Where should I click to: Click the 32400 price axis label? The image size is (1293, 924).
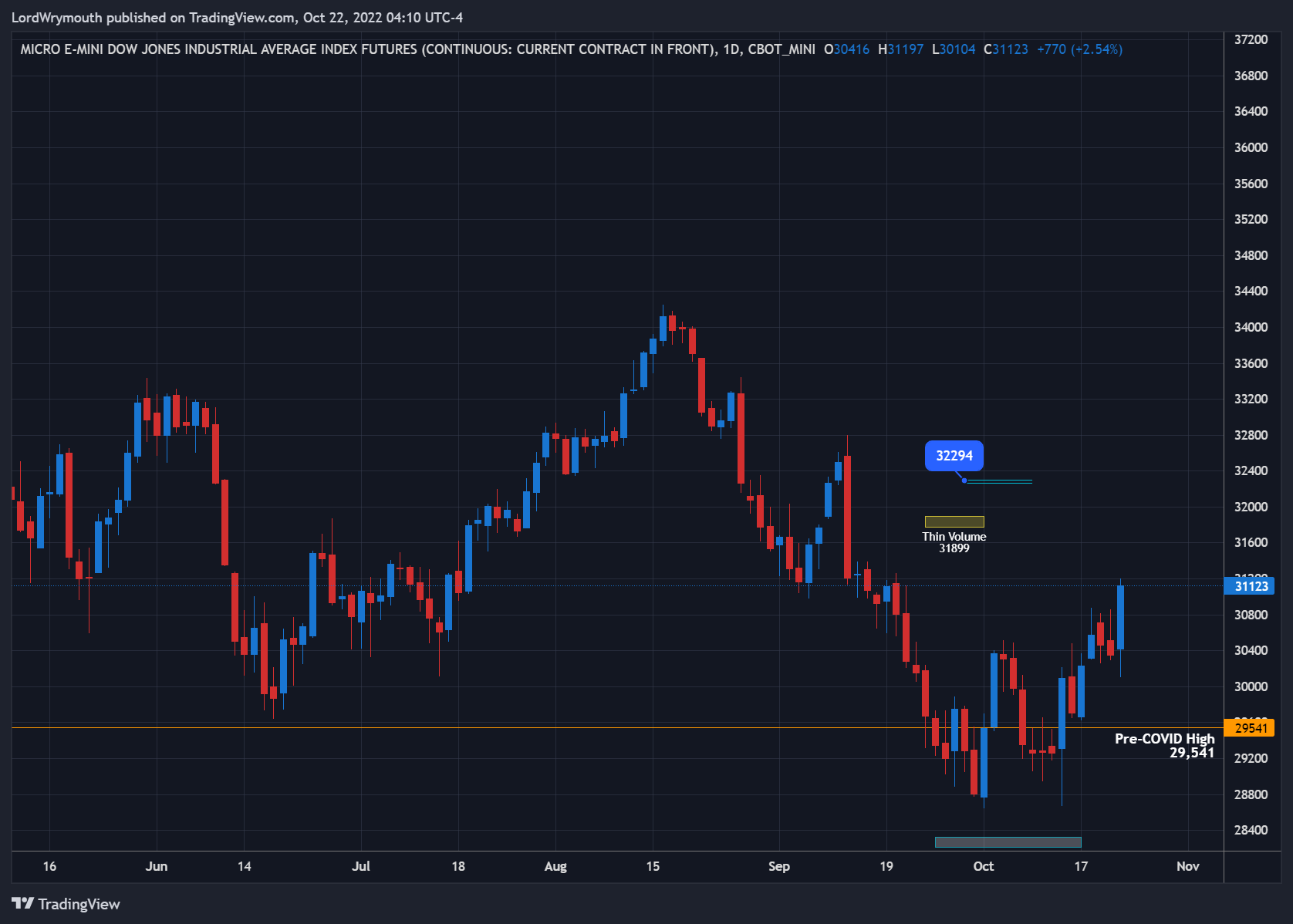click(x=1251, y=470)
